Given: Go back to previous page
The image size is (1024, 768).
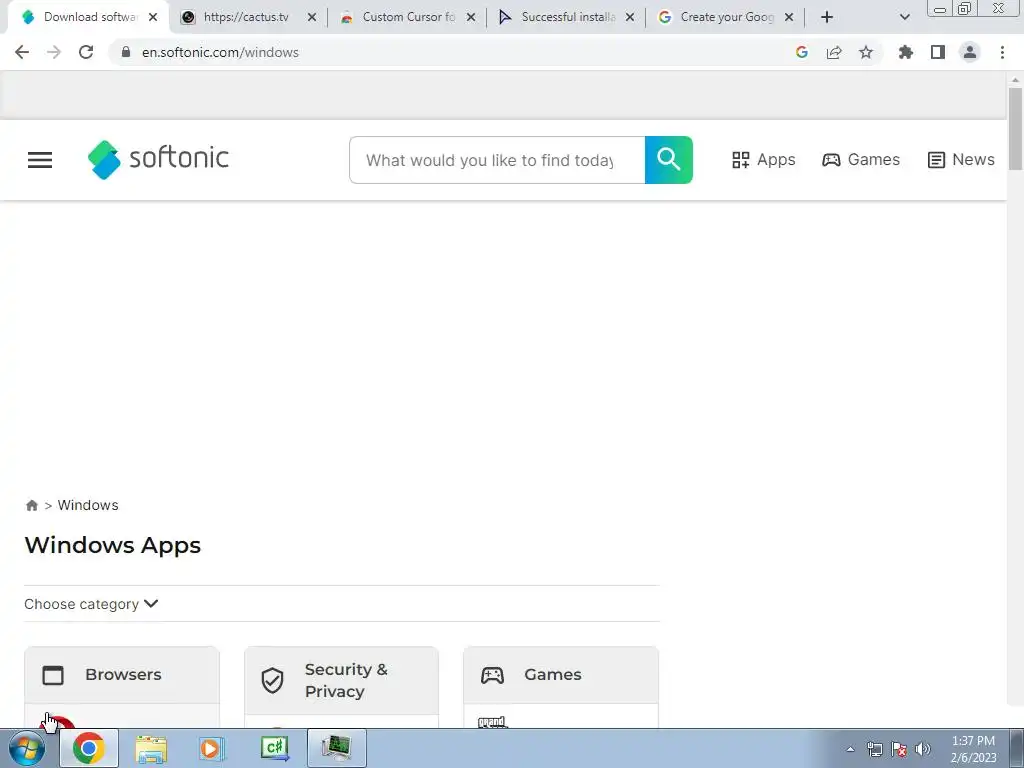Looking at the screenshot, I should pos(22,52).
